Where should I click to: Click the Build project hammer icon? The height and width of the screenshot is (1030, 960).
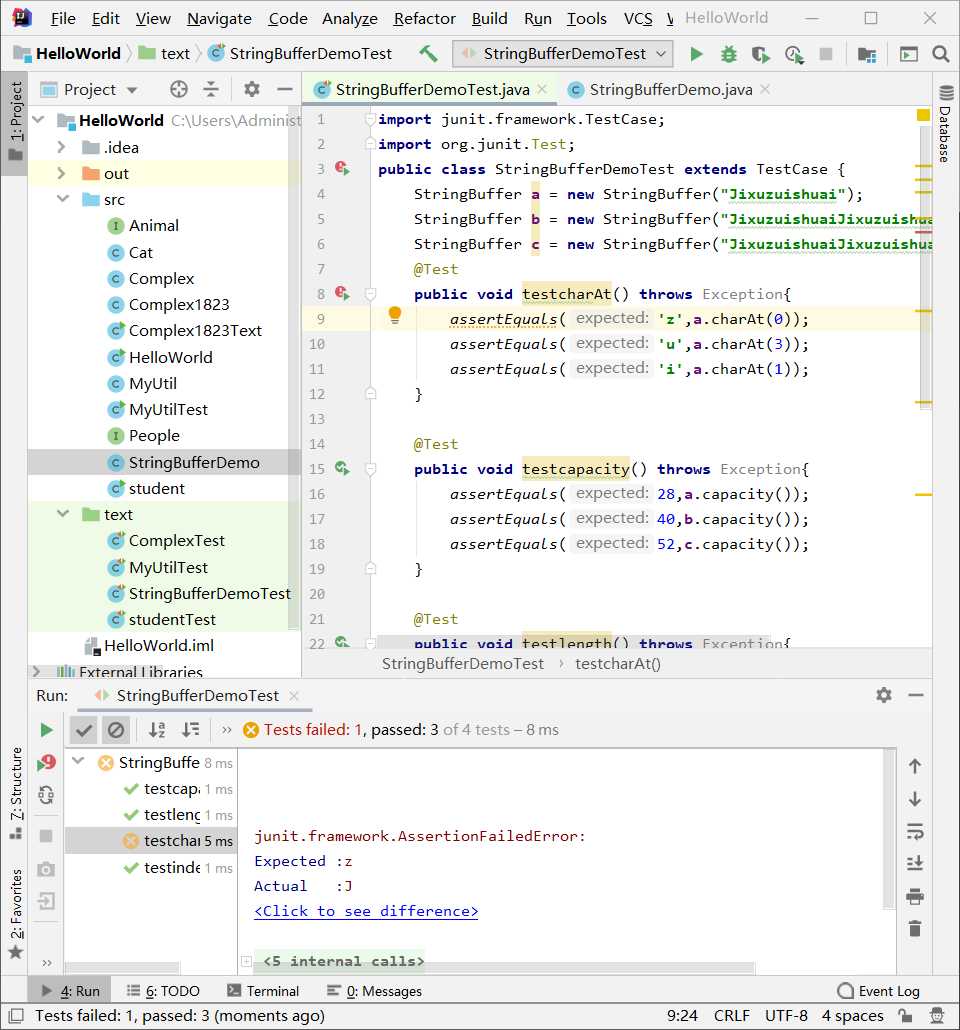pyautogui.click(x=428, y=53)
